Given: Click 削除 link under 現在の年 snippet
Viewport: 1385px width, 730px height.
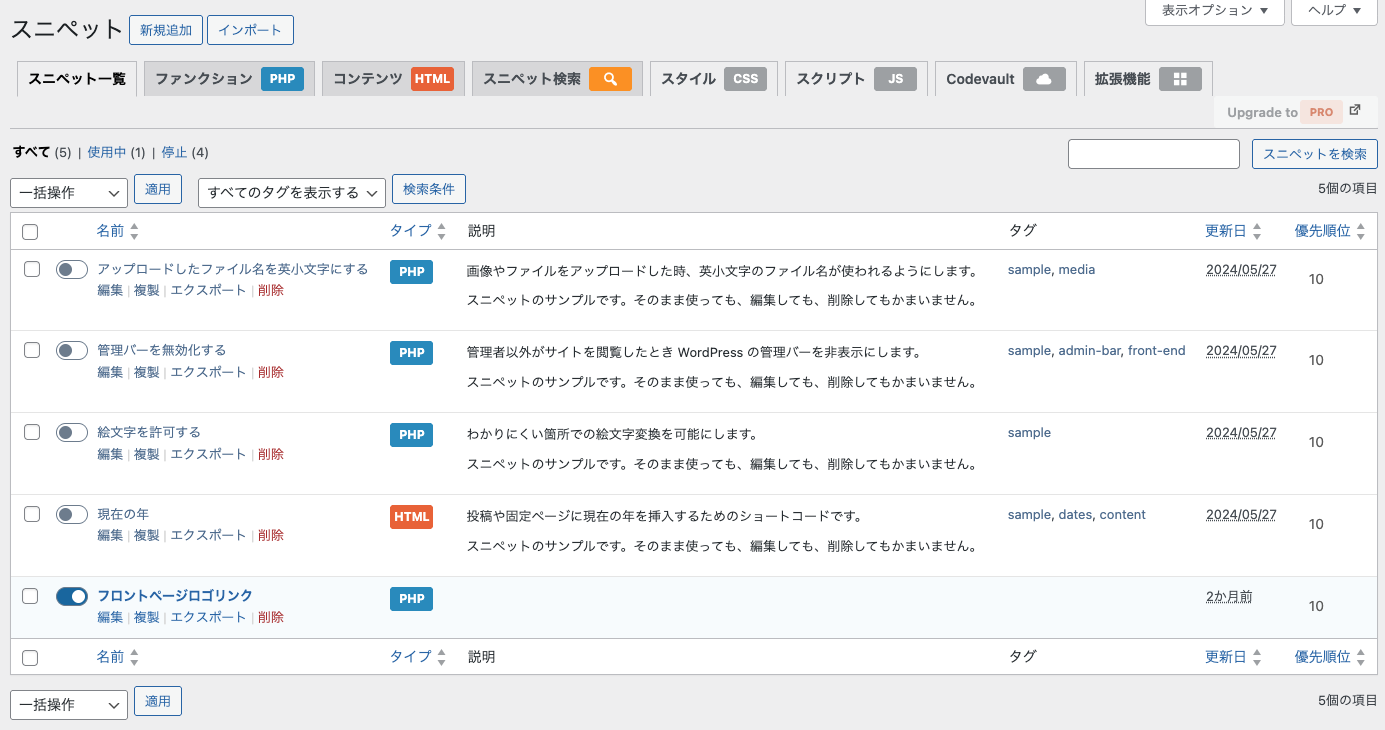Looking at the screenshot, I should 271,536.
